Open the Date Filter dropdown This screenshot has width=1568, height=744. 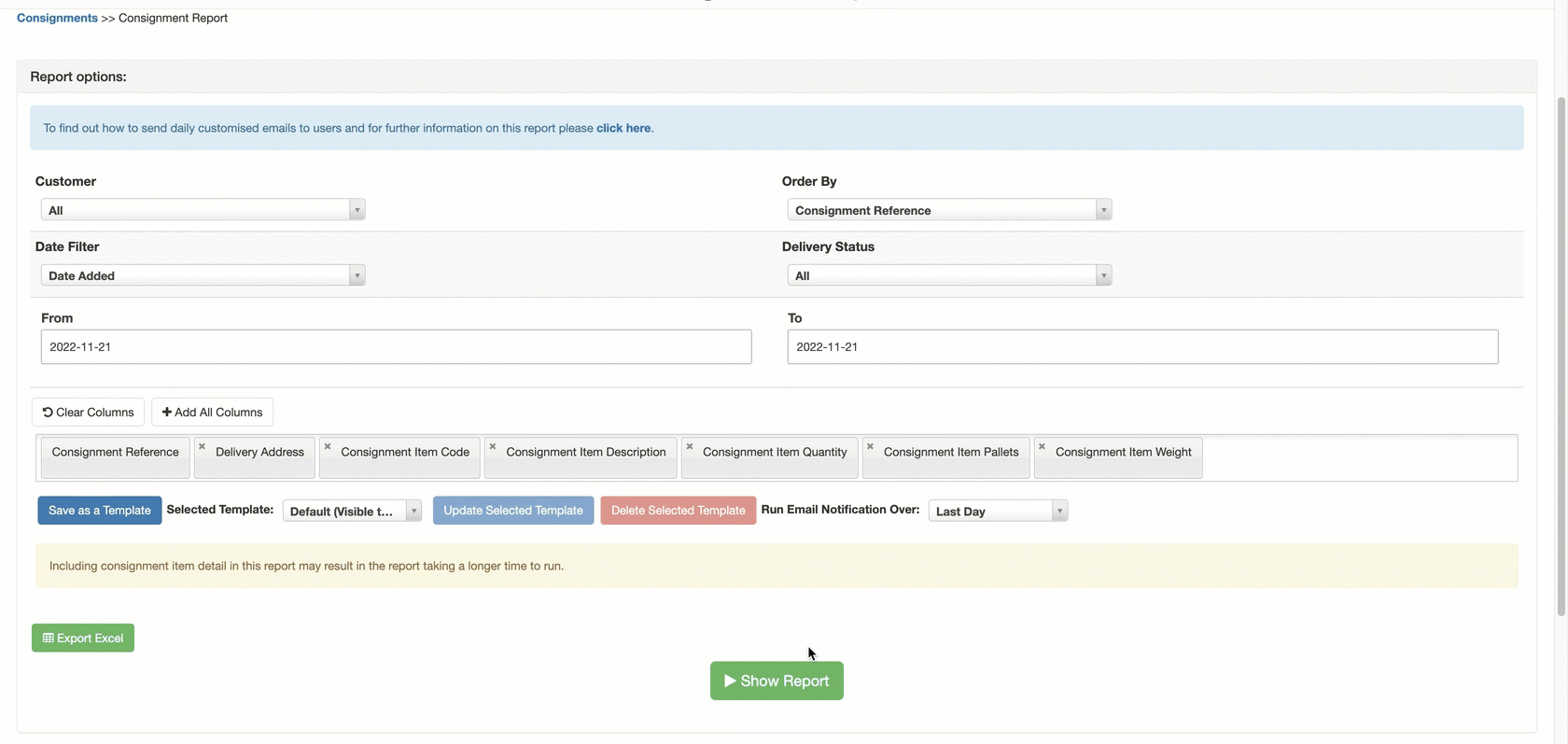click(x=203, y=275)
